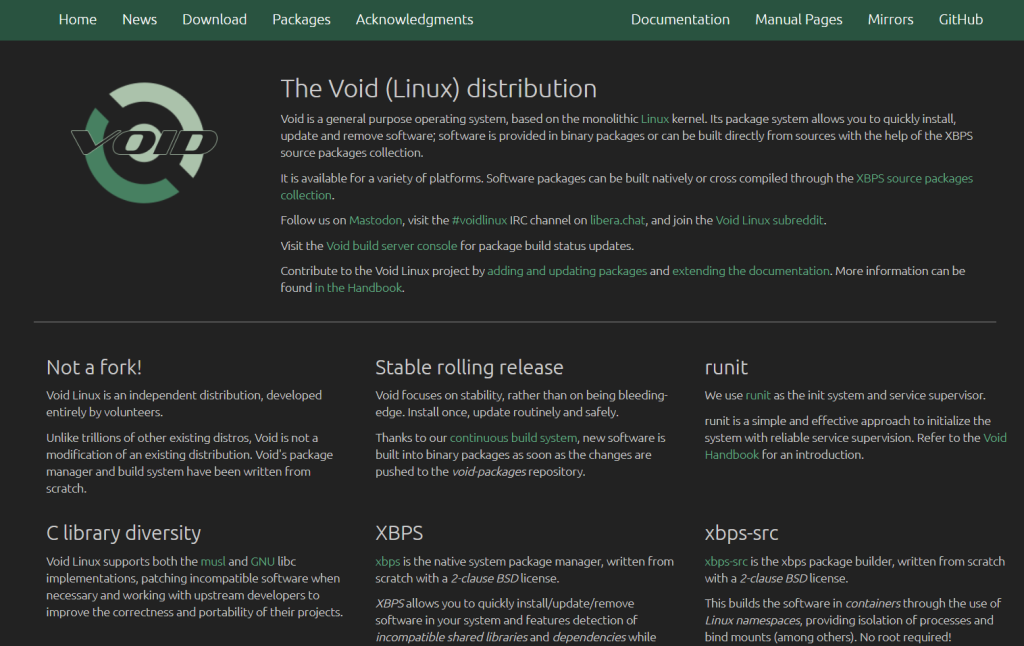
Task: Open Documentation in the navbar
Action: 680,20
